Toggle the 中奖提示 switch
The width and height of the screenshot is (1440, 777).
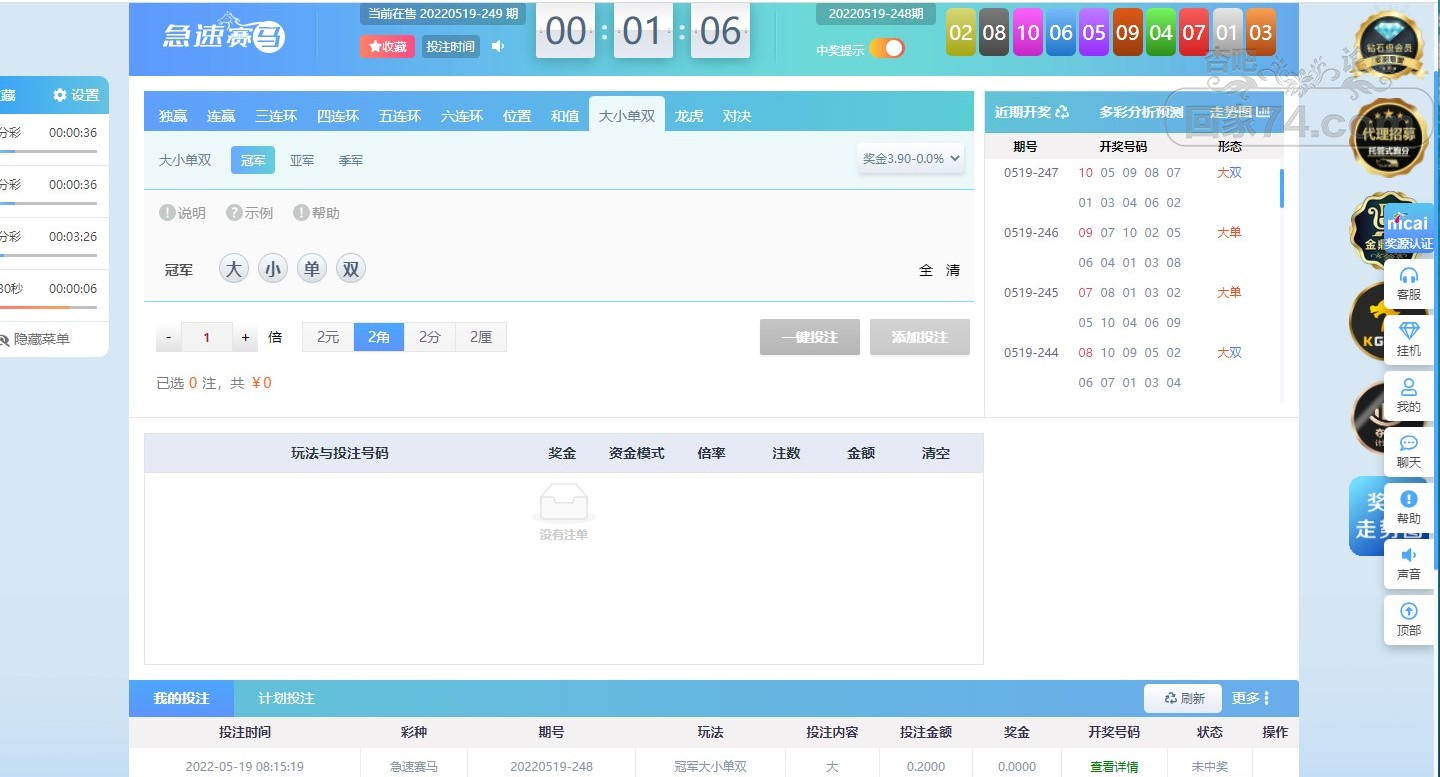coord(886,48)
